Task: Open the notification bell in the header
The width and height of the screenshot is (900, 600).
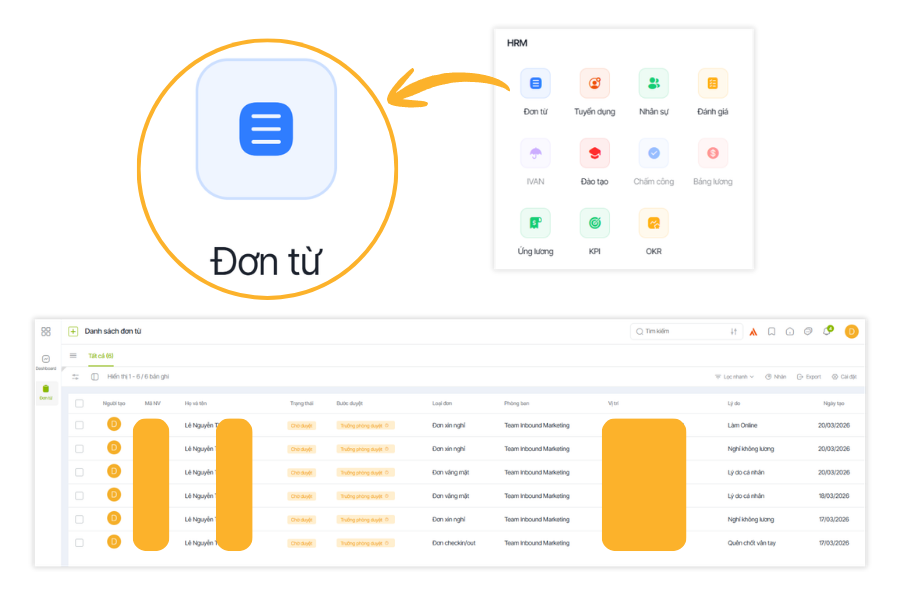Action: click(827, 332)
